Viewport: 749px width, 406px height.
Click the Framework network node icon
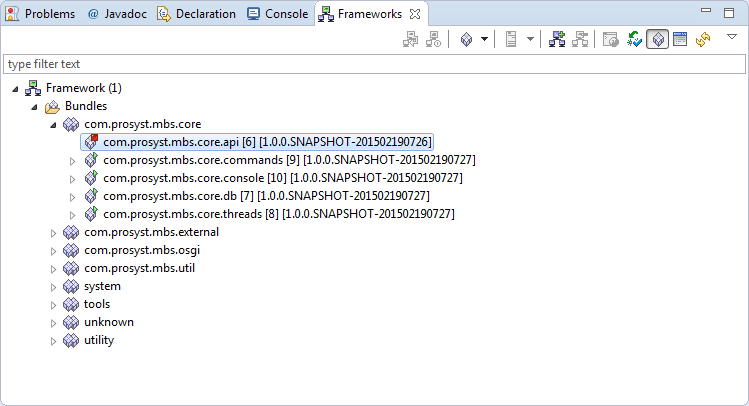[32, 88]
